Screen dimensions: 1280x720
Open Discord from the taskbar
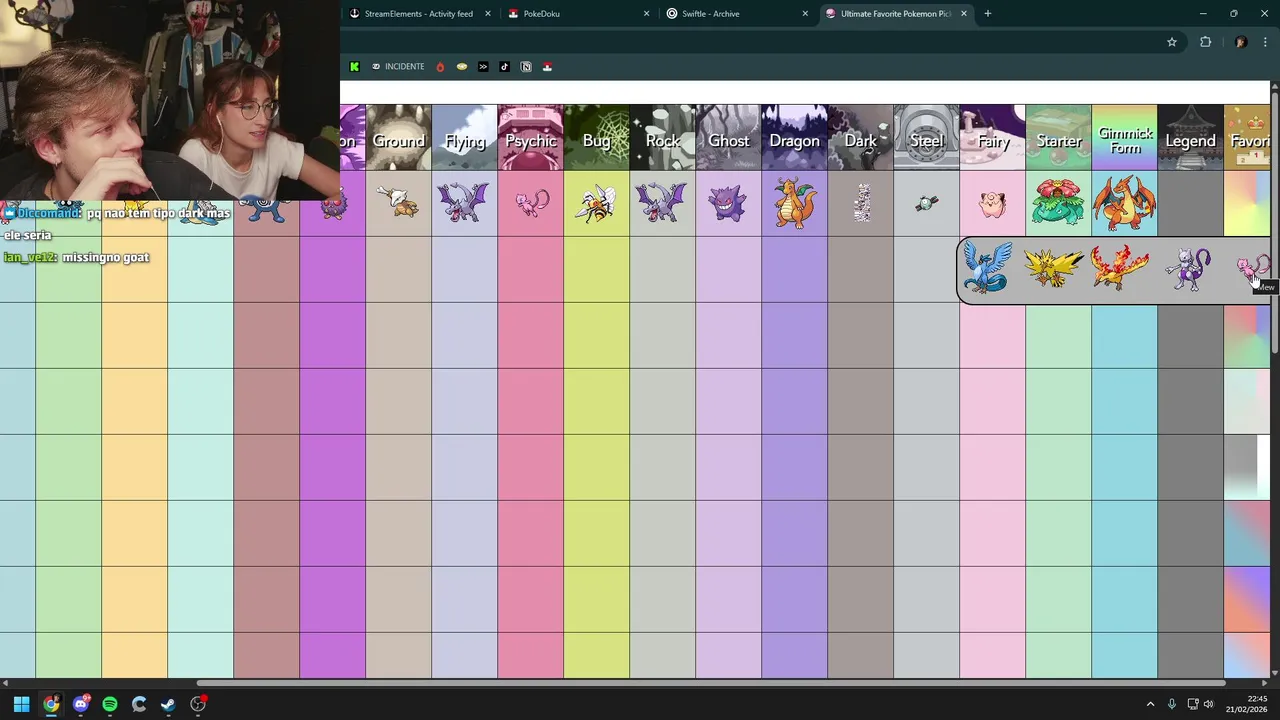(x=81, y=704)
